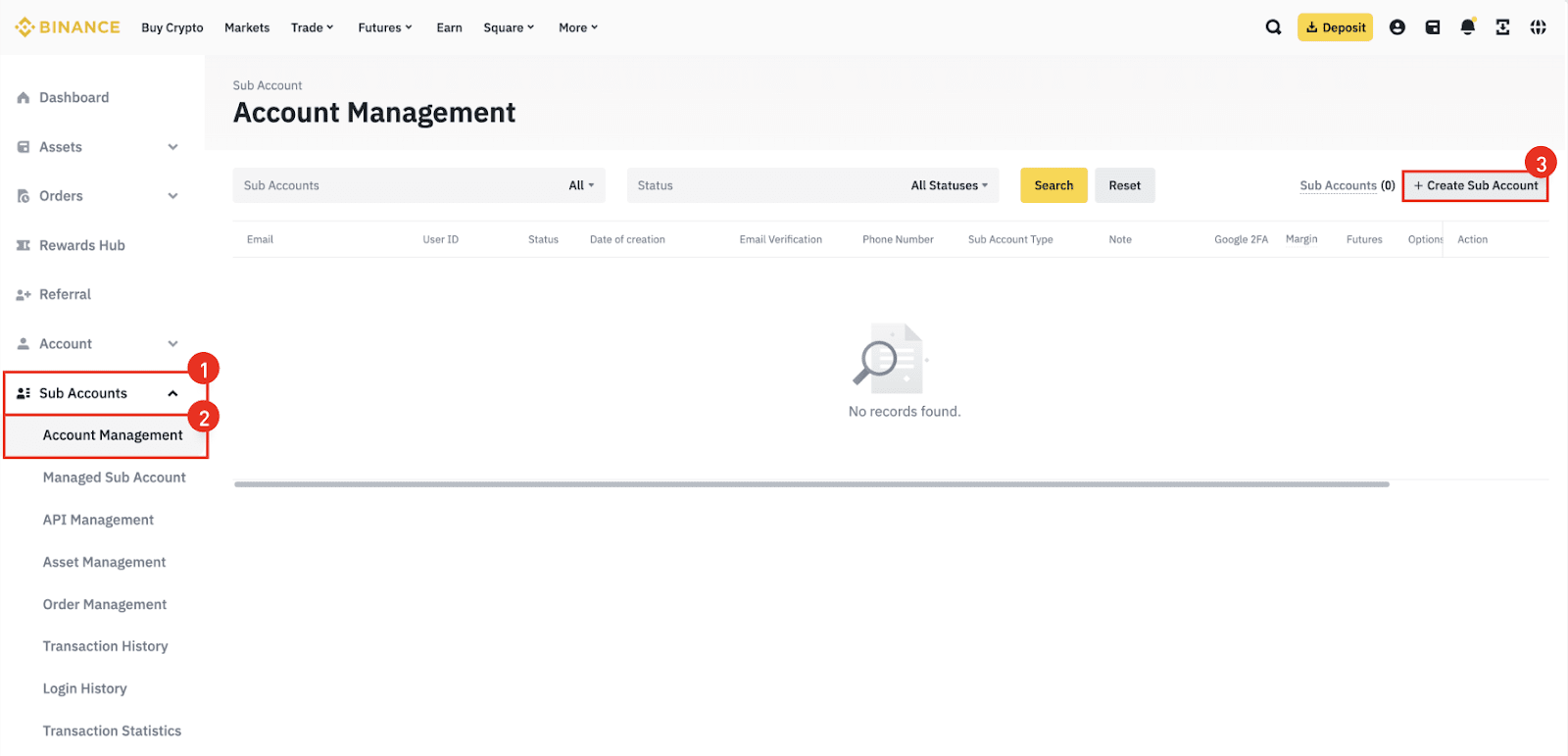Expand the Orders sidebar section
The image size is (1568, 756).
[x=172, y=196]
